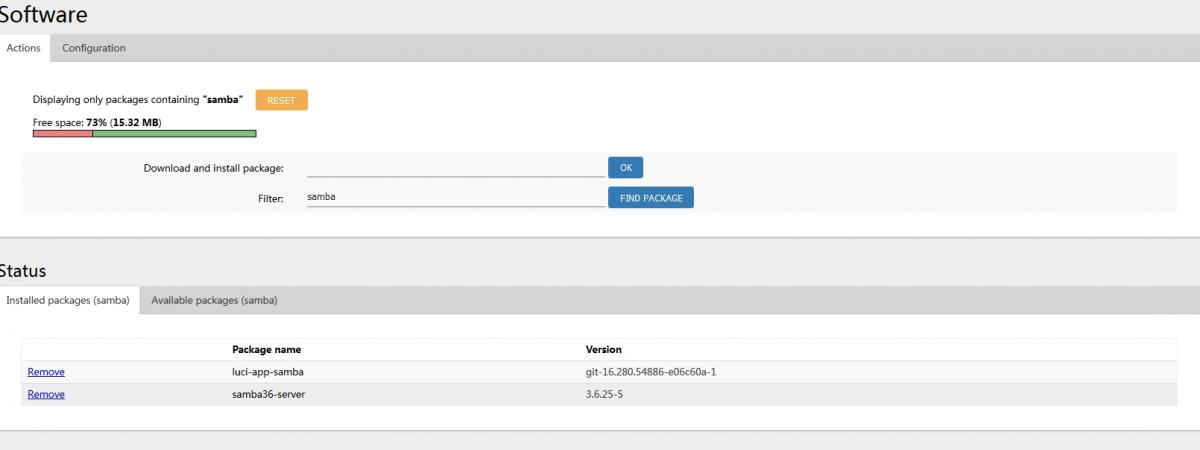This screenshot has height=450, width=1200.
Task: Click the Status section heading
Action: [23, 271]
